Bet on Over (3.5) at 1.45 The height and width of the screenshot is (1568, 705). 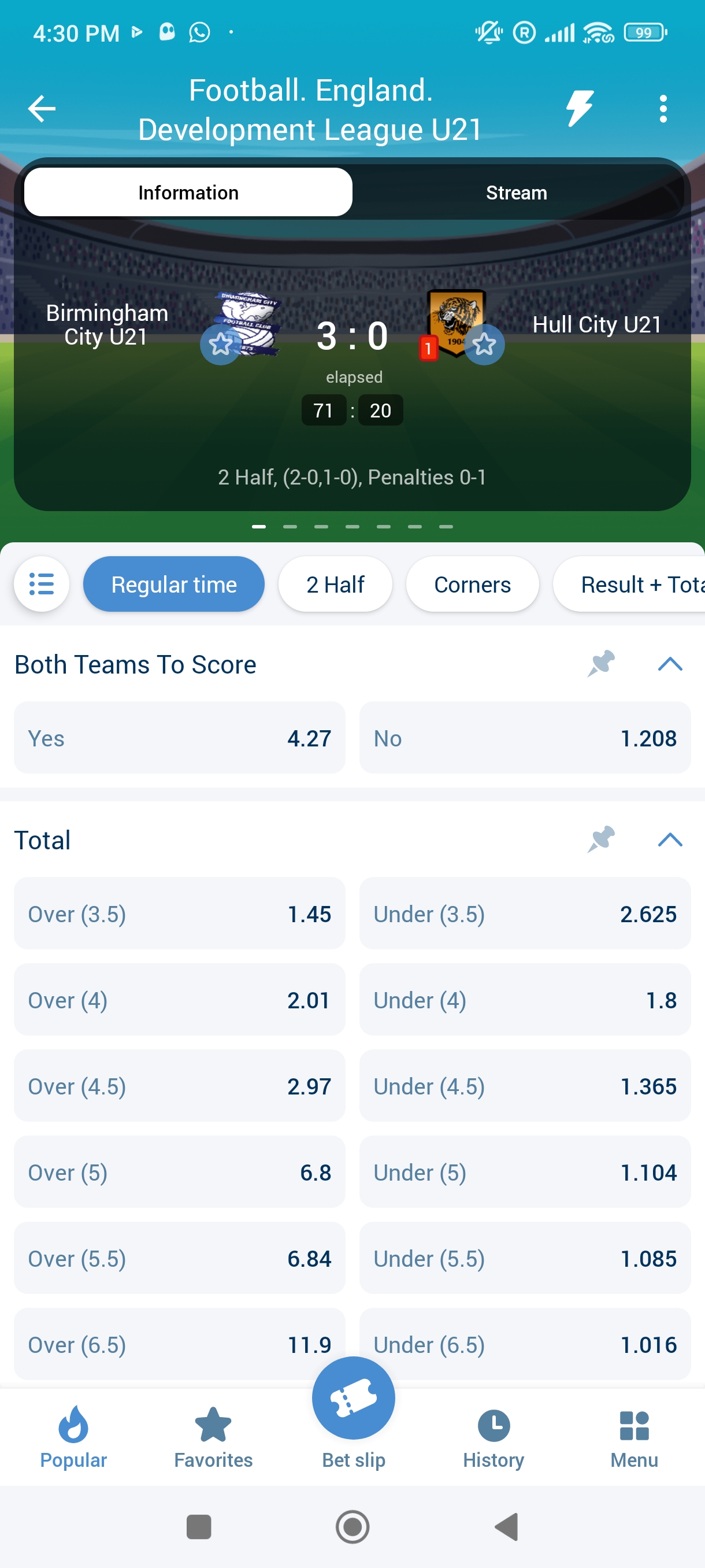tap(180, 914)
